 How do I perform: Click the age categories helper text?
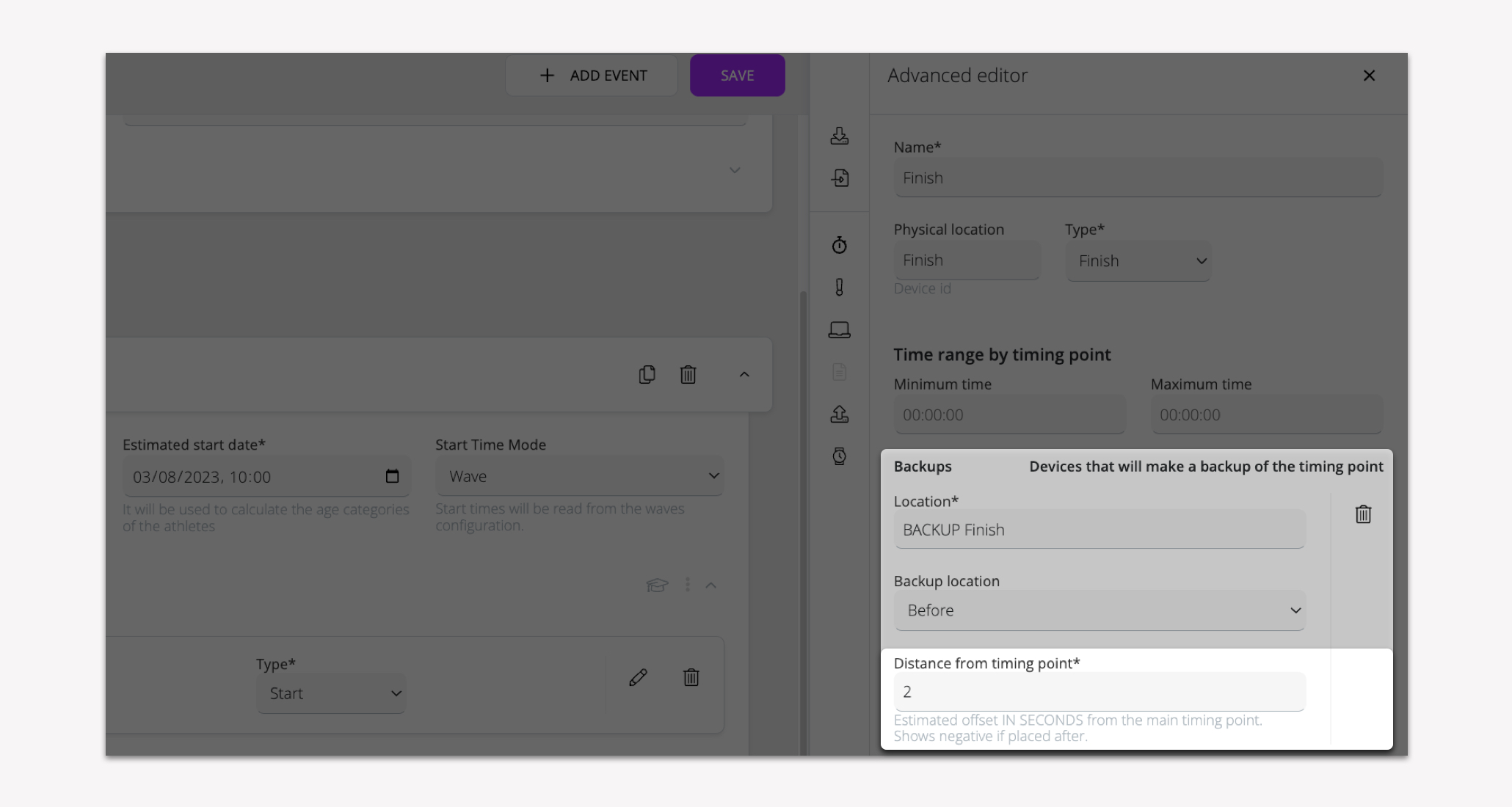(x=266, y=517)
